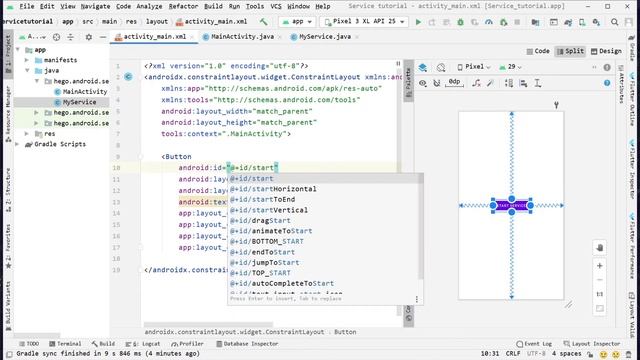This screenshot has height=360, width=640.
Task: Click the Palette side tab
Action: click(x=409, y=82)
